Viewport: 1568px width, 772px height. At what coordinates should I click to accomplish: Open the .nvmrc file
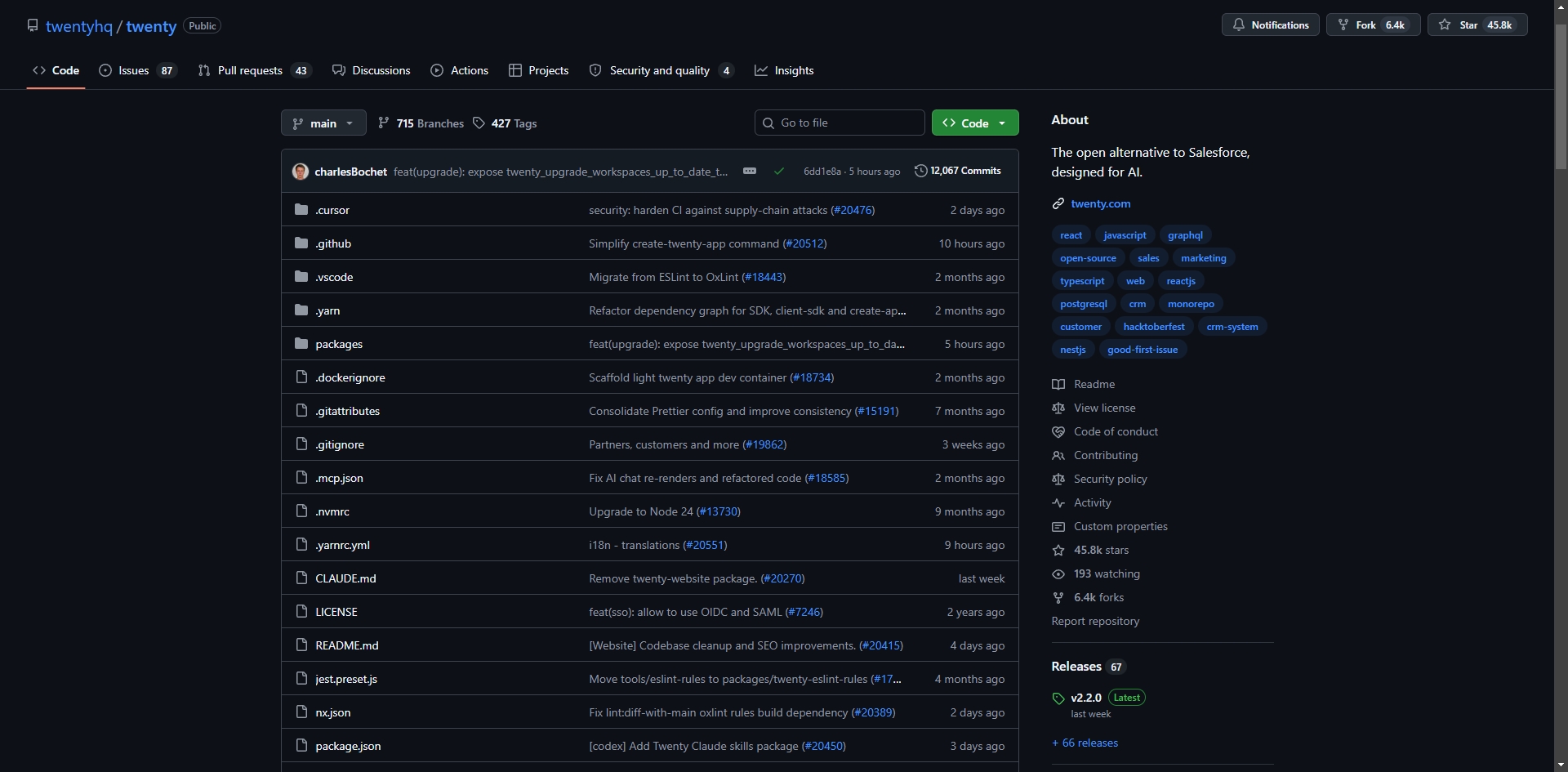coord(332,511)
